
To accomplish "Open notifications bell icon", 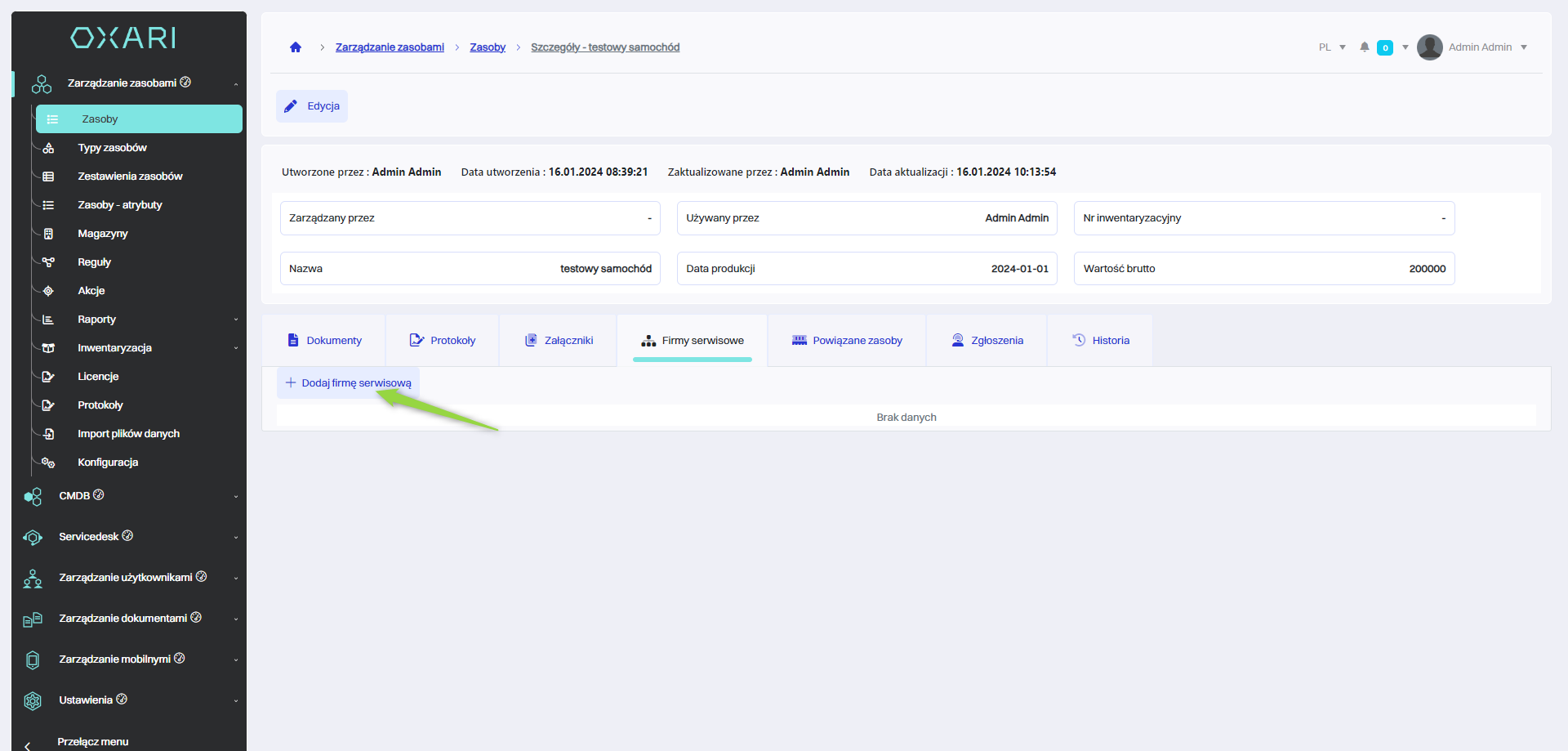I will pyautogui.click(x=1364, y=47).
